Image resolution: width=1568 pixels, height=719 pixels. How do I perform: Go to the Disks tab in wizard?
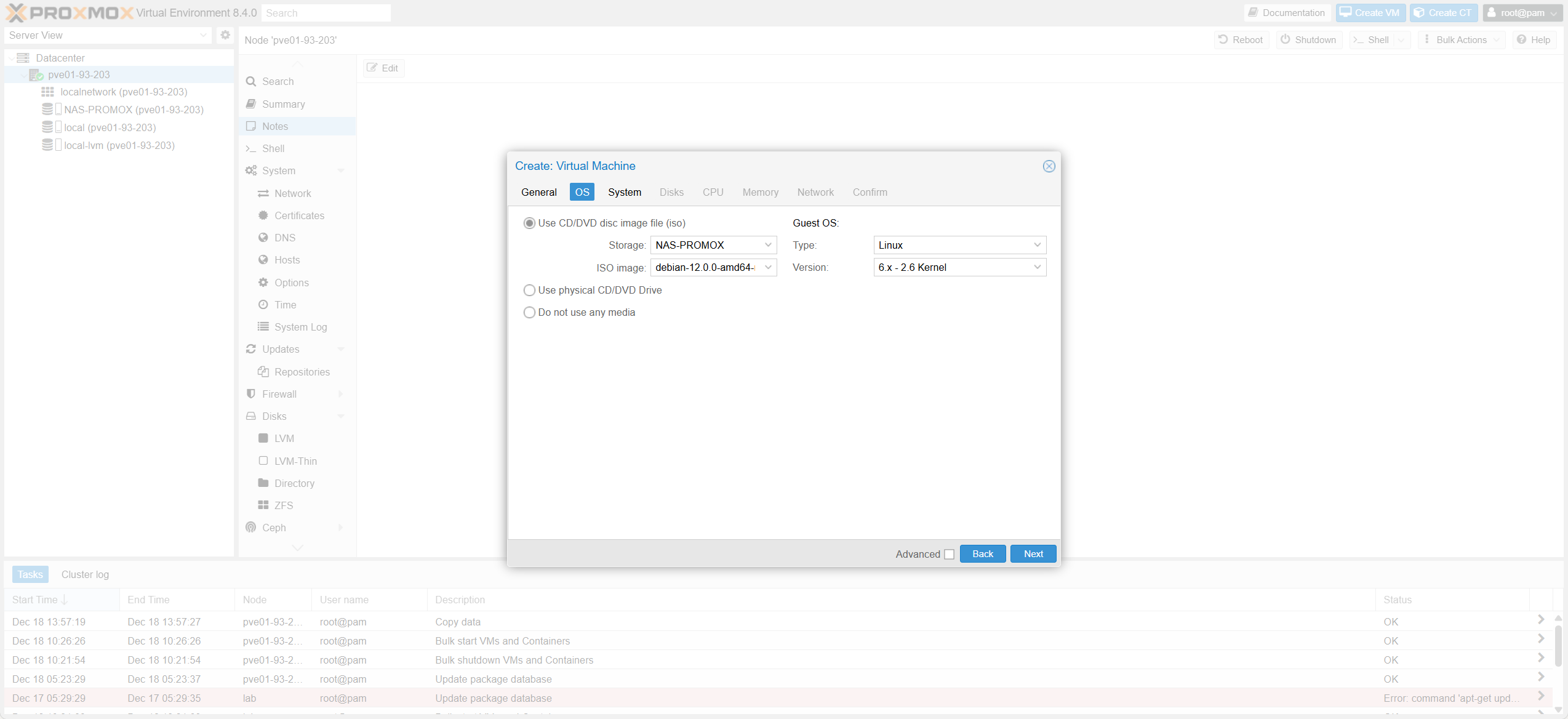671,192
